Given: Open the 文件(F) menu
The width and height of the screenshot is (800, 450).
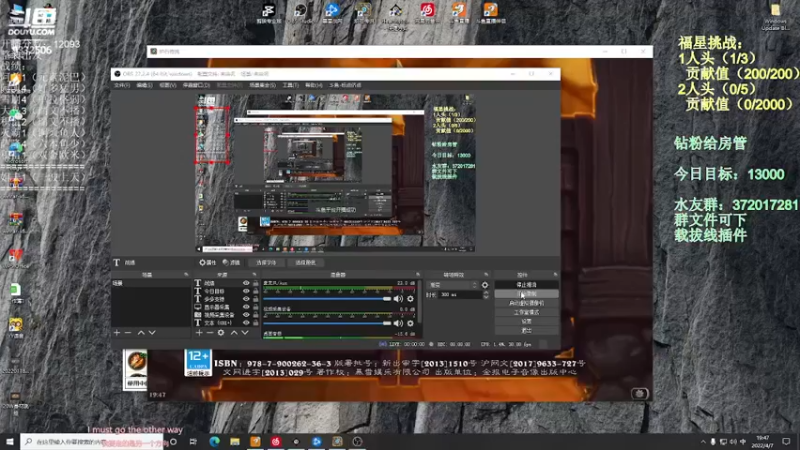Looking at the screenshot, I should pyautogui.click(x=122, y=85).
